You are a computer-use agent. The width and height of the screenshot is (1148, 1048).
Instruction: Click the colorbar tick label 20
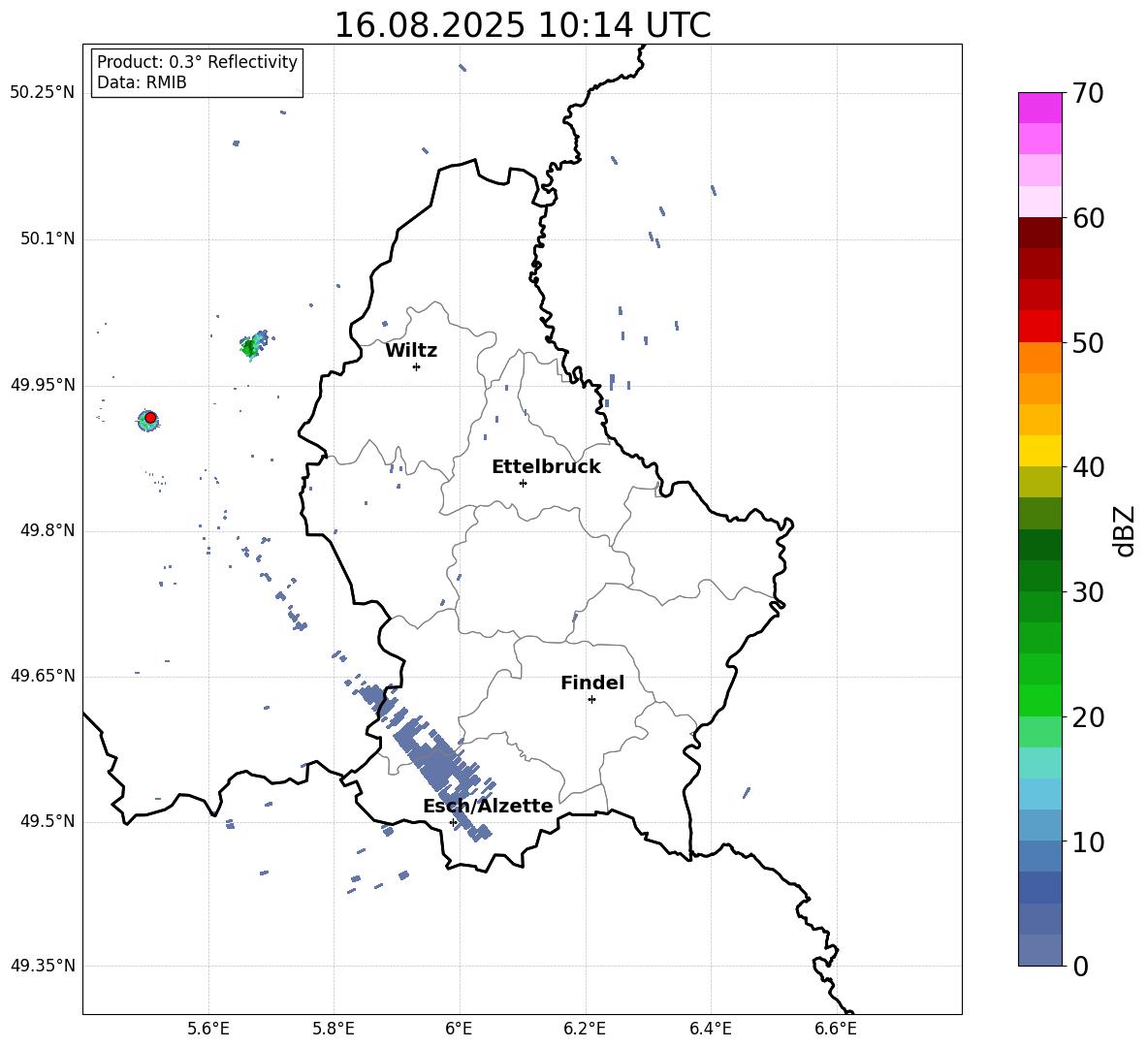[x=1088, y=716]
